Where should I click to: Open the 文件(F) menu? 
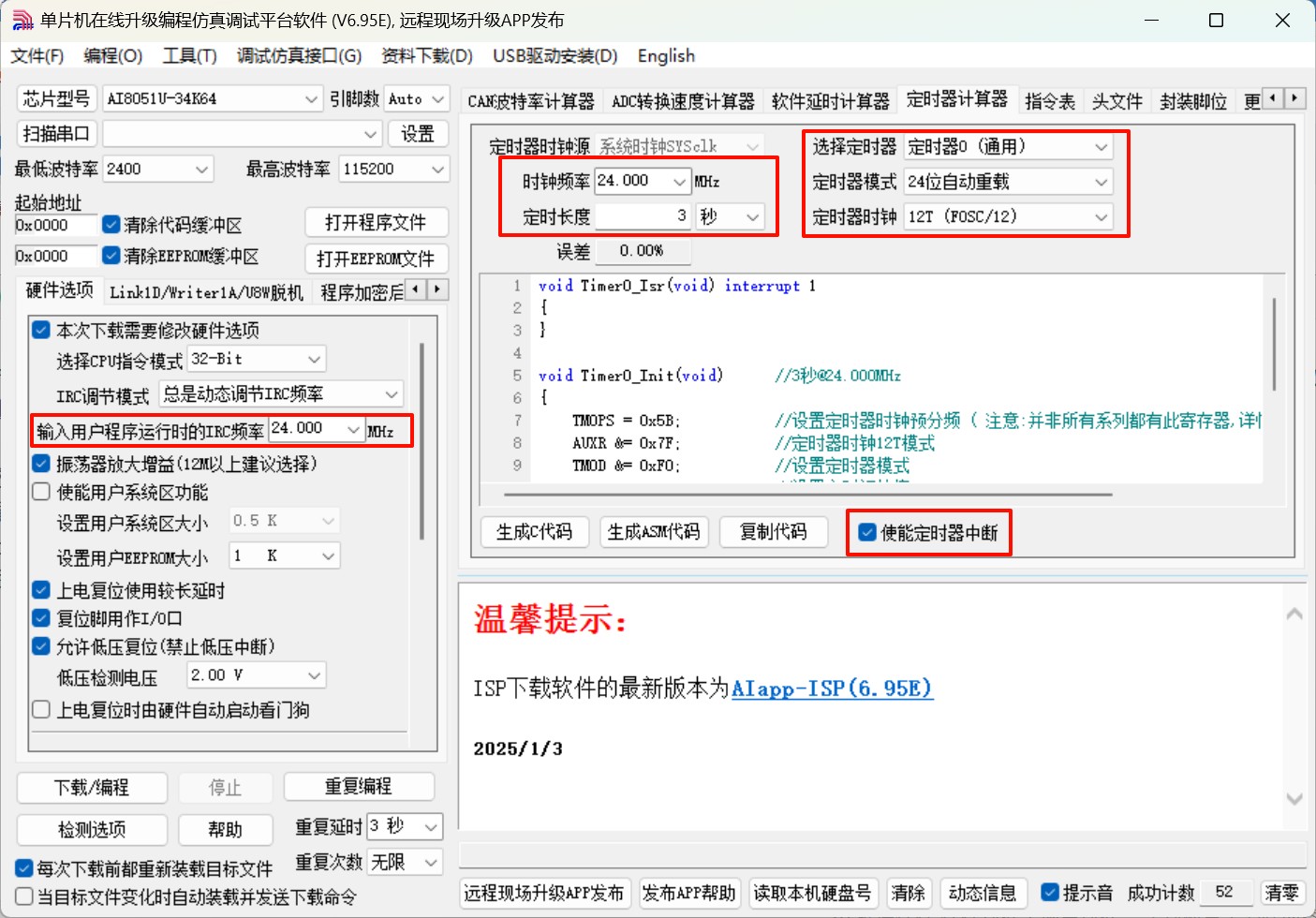coord(37,56)
